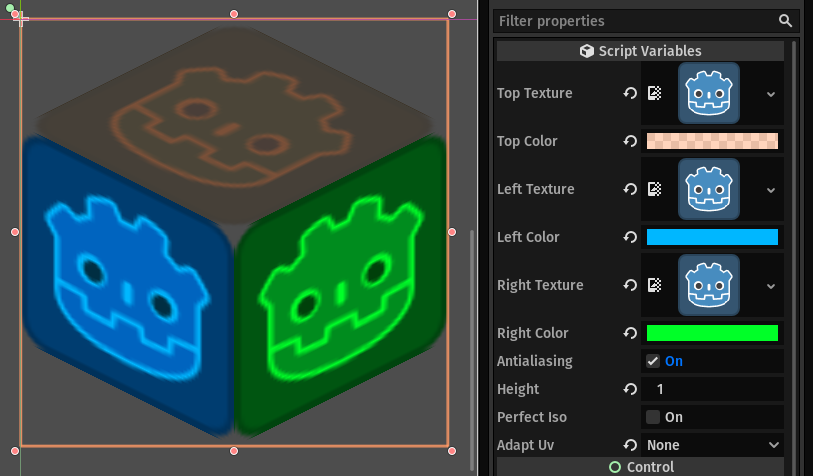813x476 pixels.
Task: Open the Left Texture dropdown arrow
Action: 771,190
